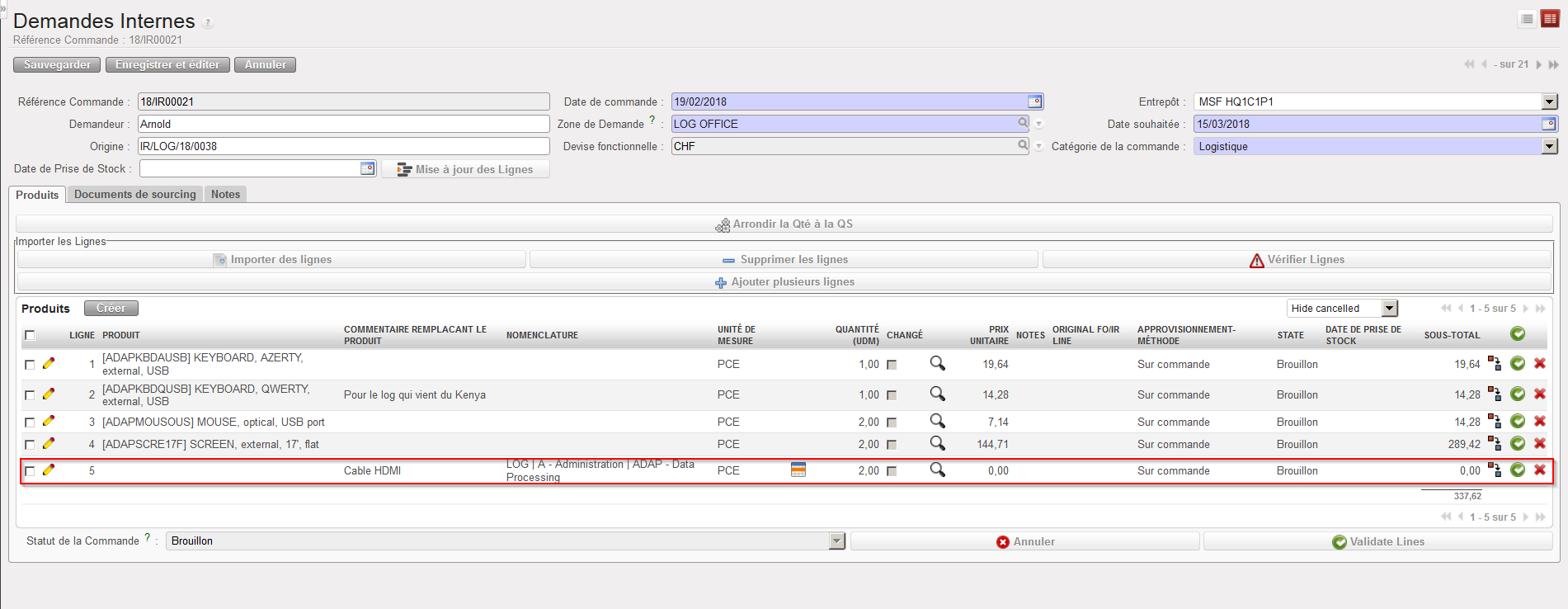This screenshot has height=609, width=1568.
Task: Open the magnifier icon on the SCREEN line
Action: (x=937, y=443)
